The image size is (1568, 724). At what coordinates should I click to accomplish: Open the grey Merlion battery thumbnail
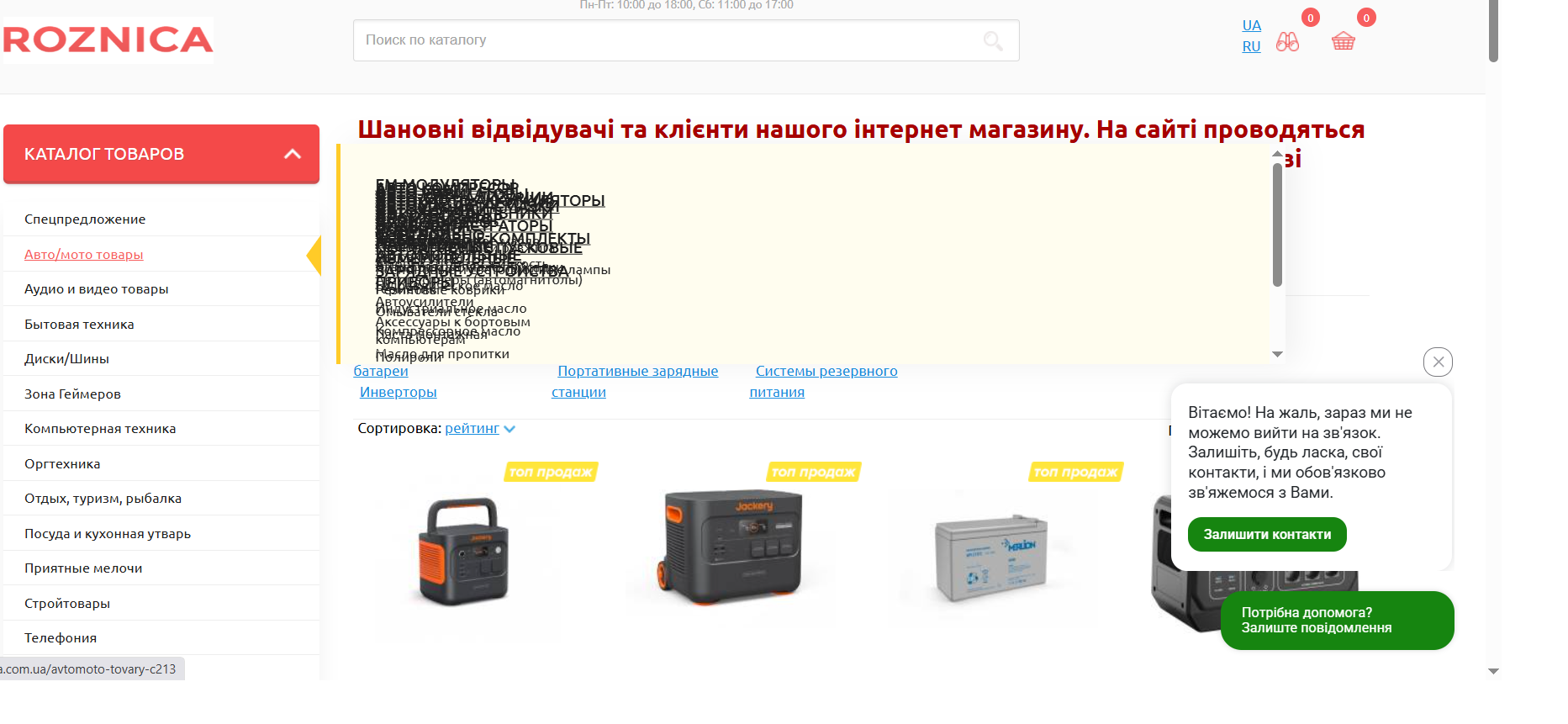tap(990, 557)
